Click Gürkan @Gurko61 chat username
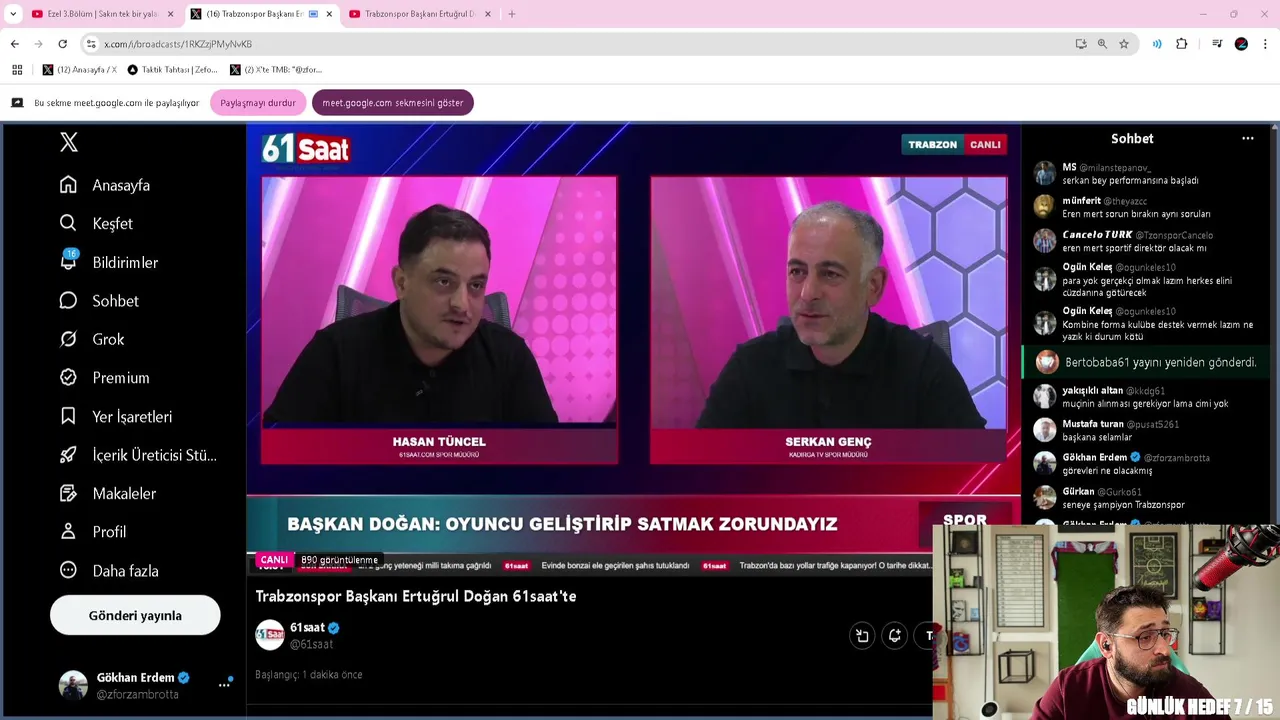The image size is (1280, 720). coord(1102,492)
